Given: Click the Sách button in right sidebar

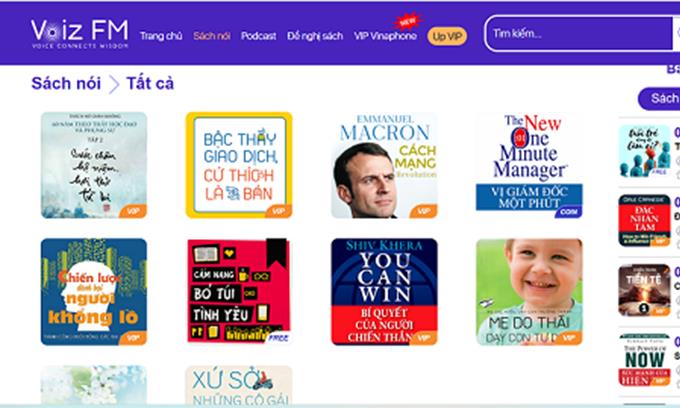Looking at the screenshot, I should click(x=660, y=99).
